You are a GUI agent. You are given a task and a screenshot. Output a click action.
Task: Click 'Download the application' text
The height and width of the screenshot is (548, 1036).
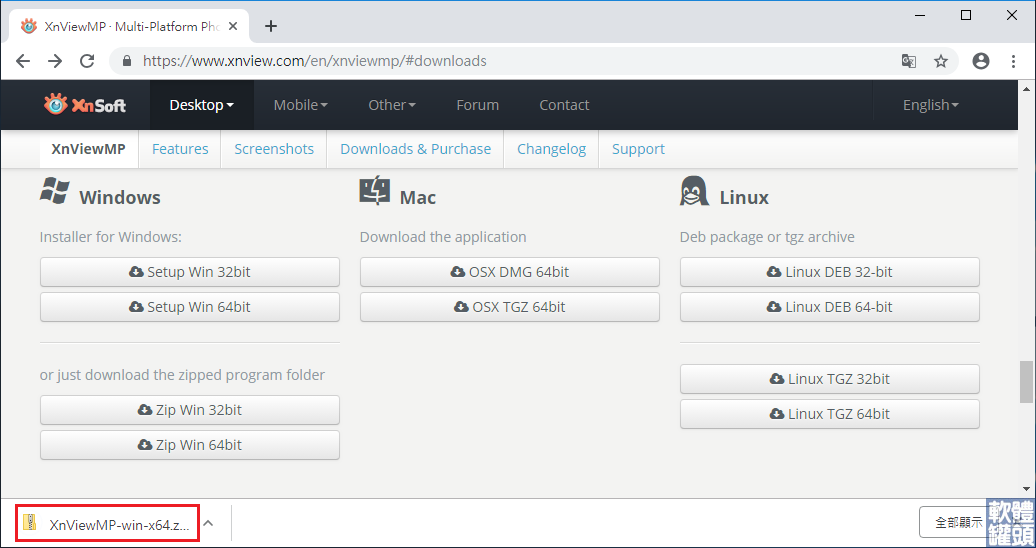pos(443,237)
